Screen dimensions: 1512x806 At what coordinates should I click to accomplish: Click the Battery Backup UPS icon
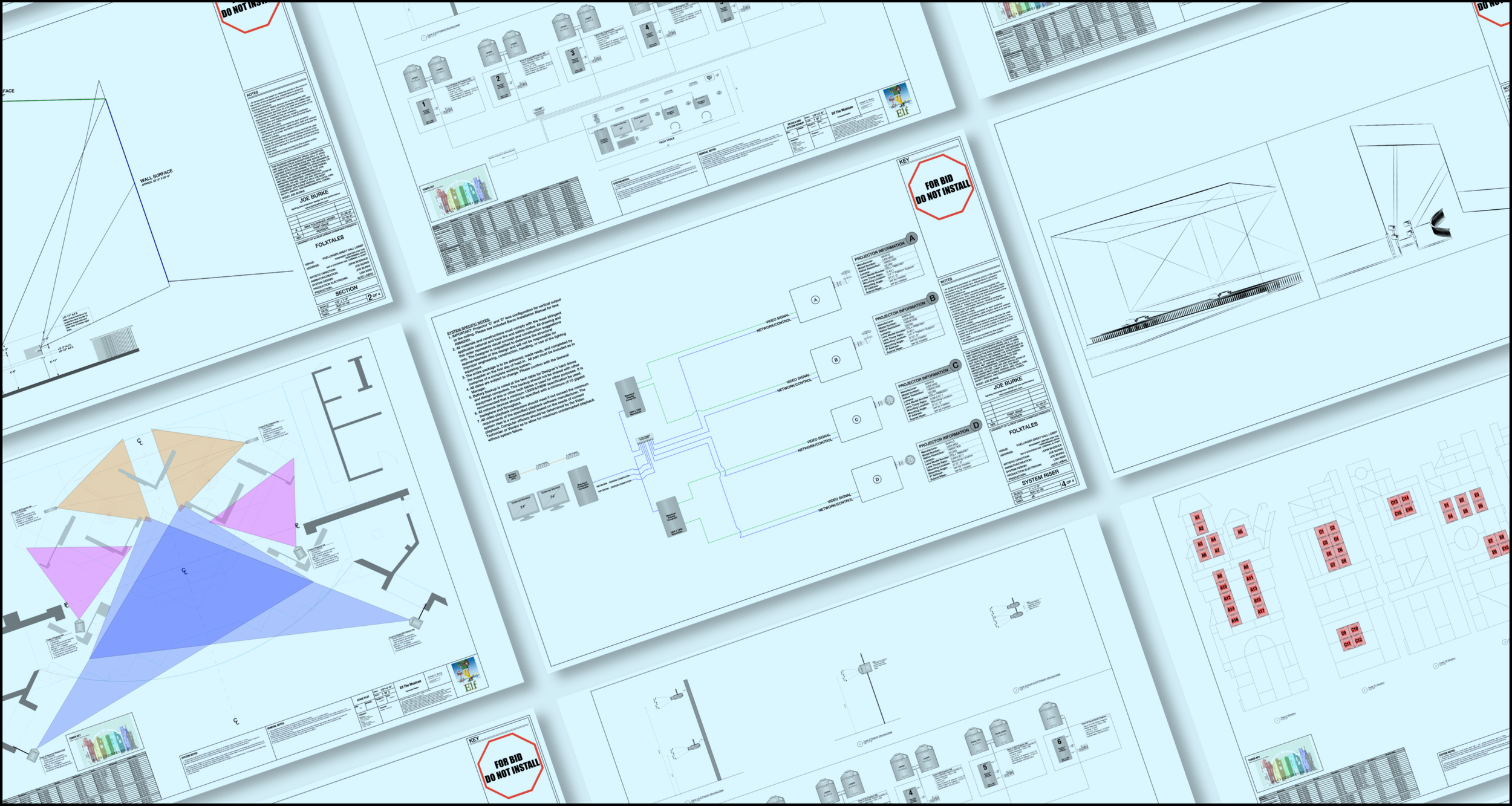512,476
